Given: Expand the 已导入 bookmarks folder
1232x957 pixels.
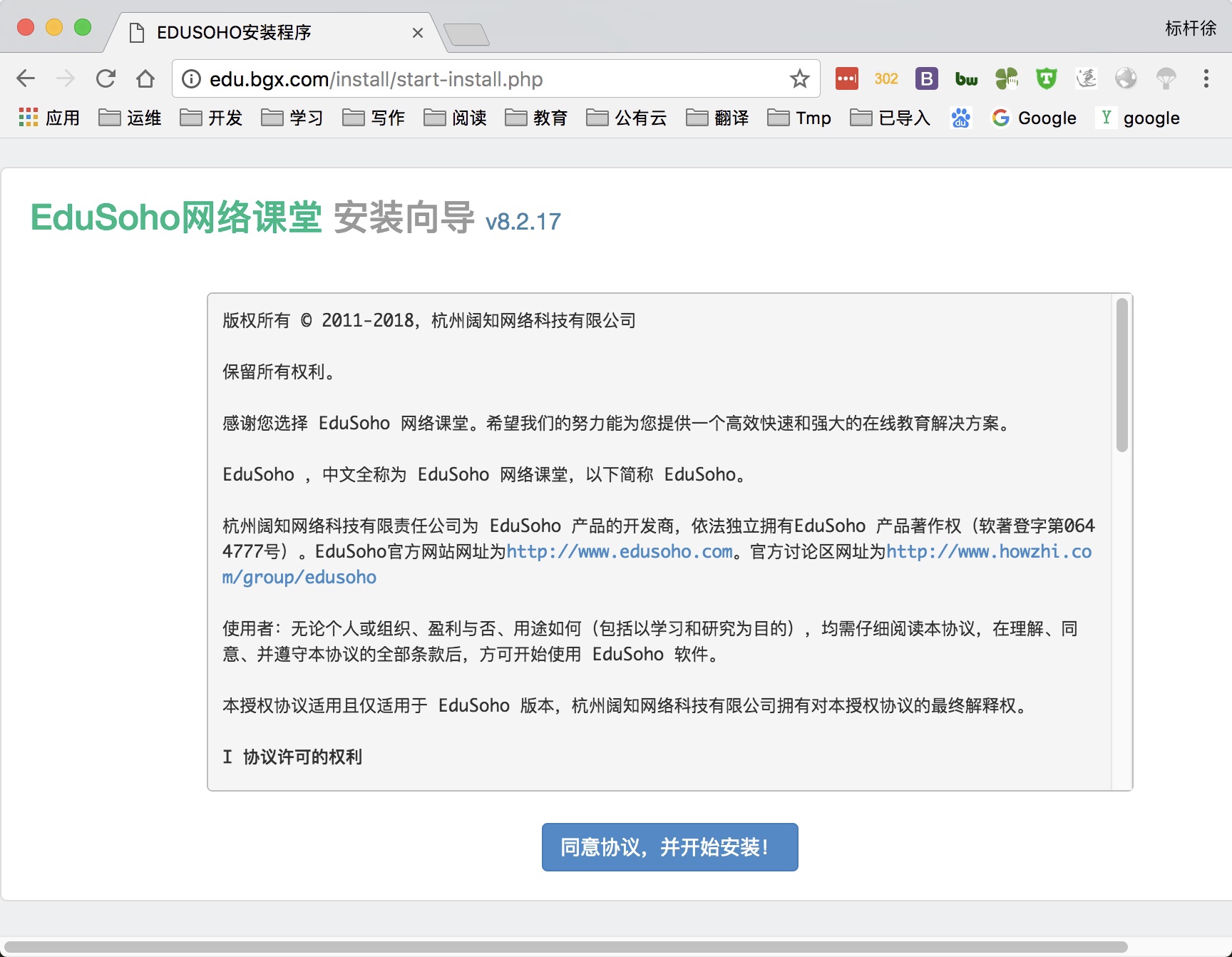Looking at the screenshot, I should tap(890, 118).
